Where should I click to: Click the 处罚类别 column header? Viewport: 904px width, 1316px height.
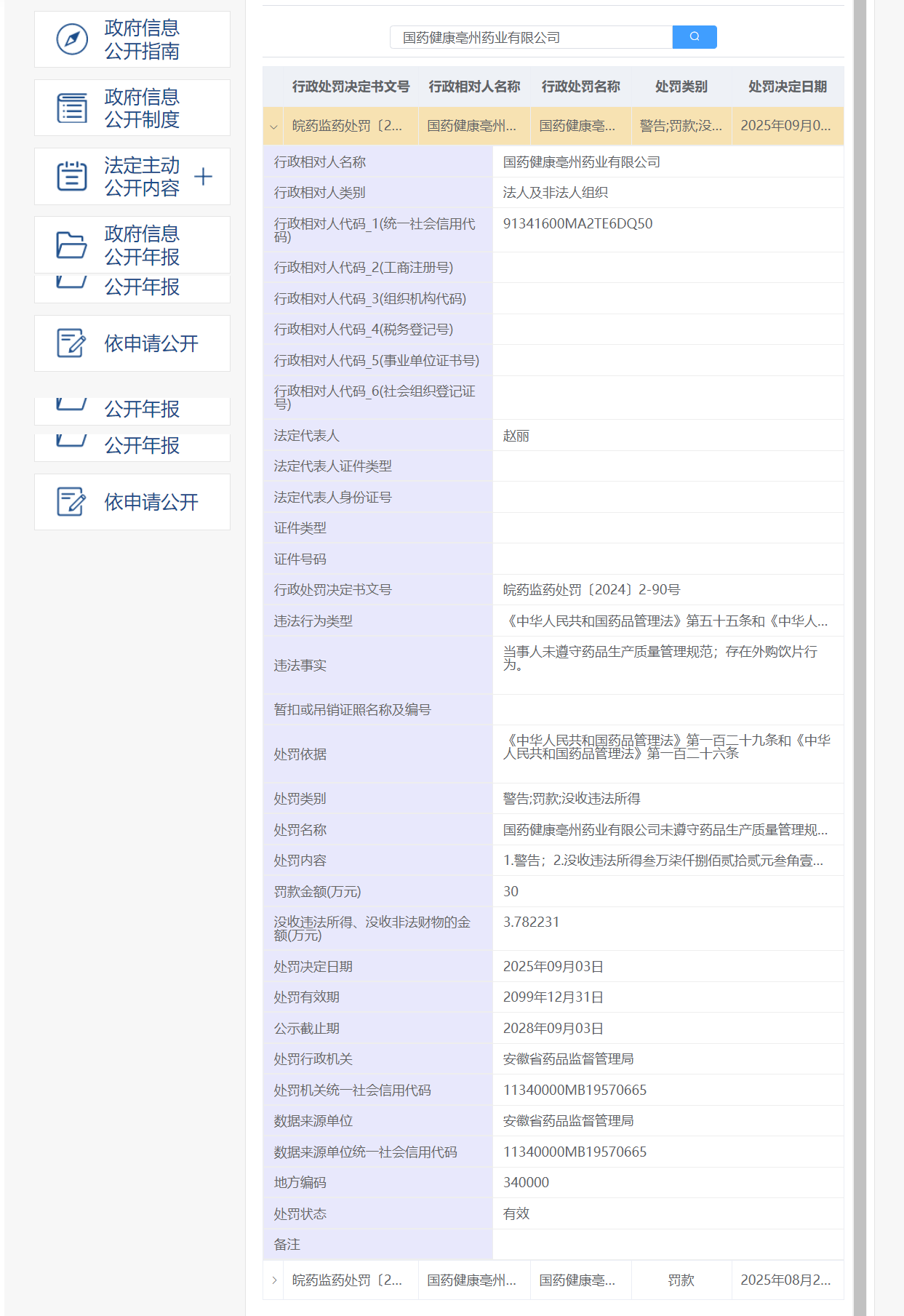(681, 87)
